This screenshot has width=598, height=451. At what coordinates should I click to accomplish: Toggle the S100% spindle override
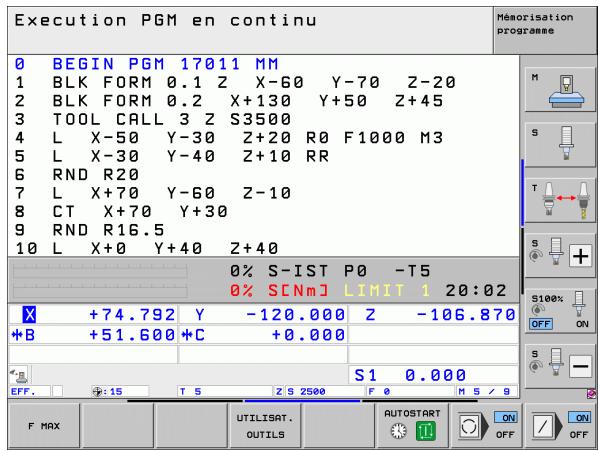pyautogui.click(x=559, y=310)
